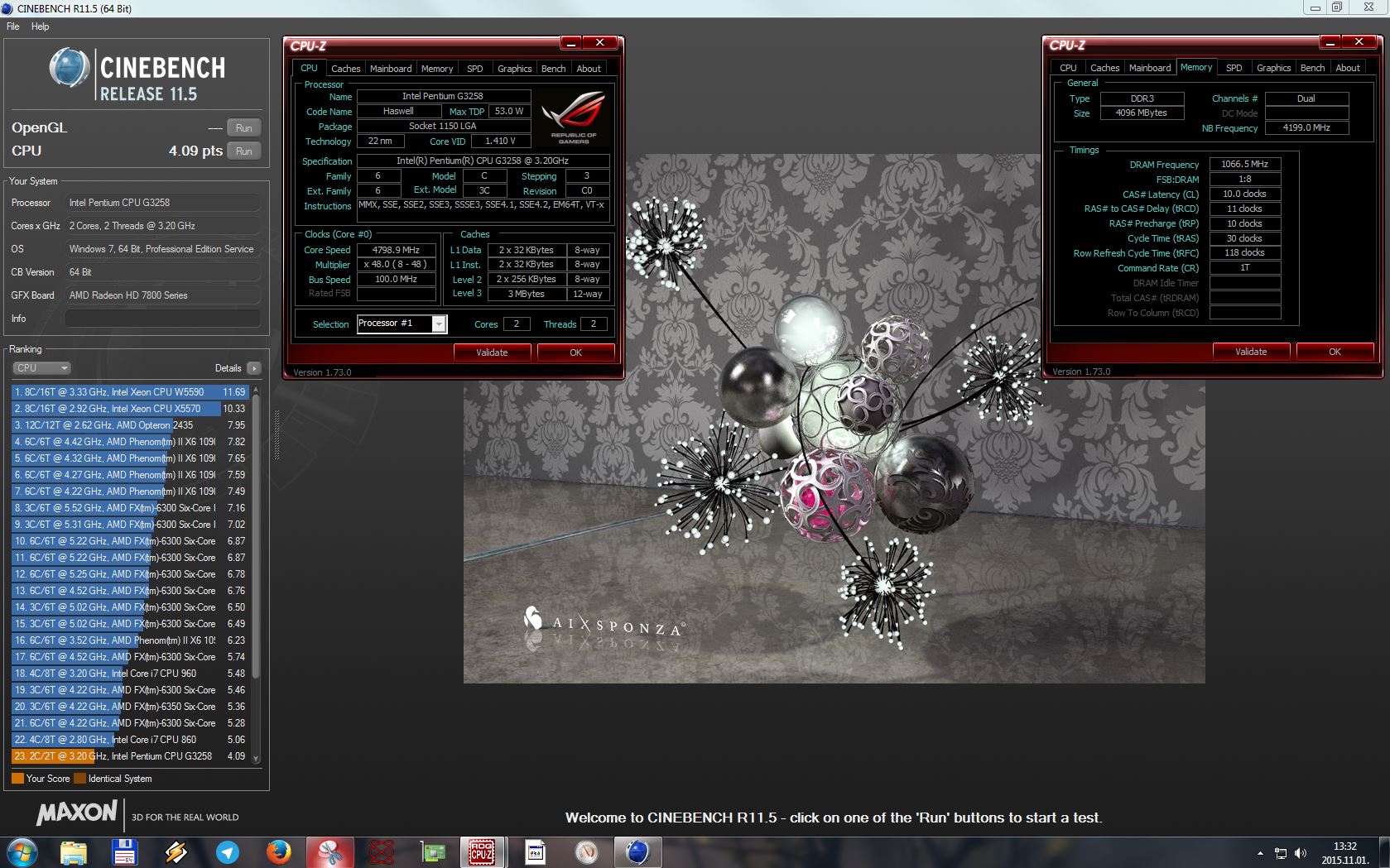
Task: Run the CPU benchmark
Action: tap(243, 151)
